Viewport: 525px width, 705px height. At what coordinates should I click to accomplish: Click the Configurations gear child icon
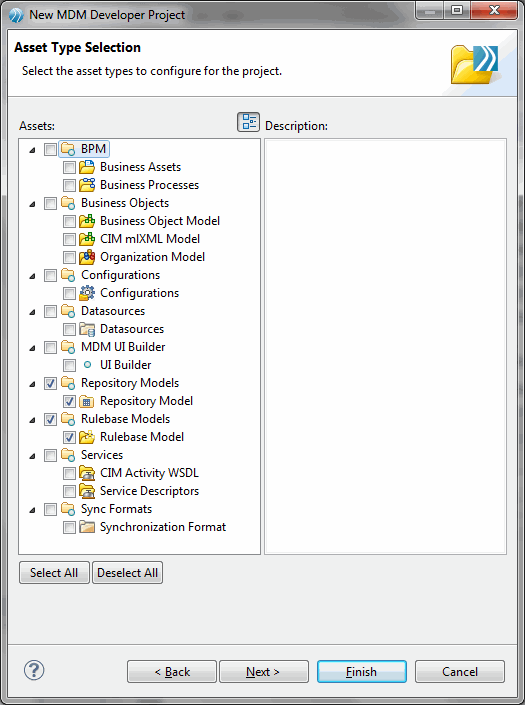click(87, 293)
